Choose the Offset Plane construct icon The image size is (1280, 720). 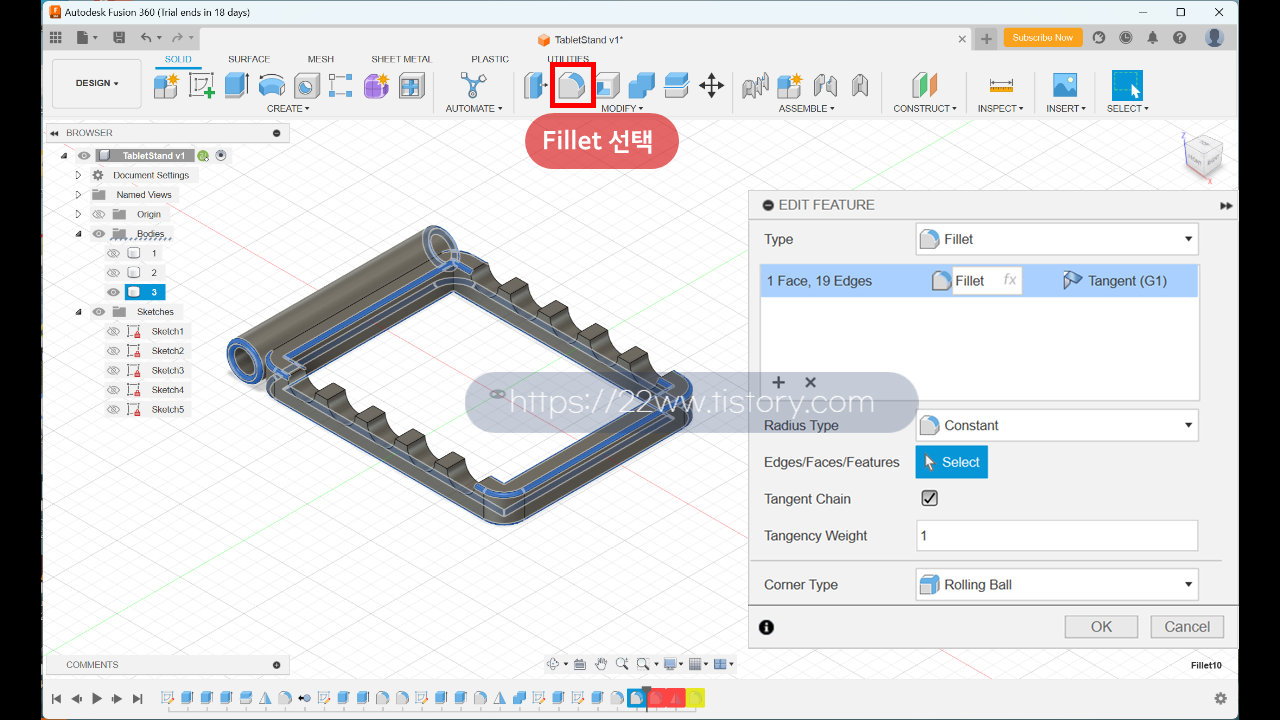[925, 85]
